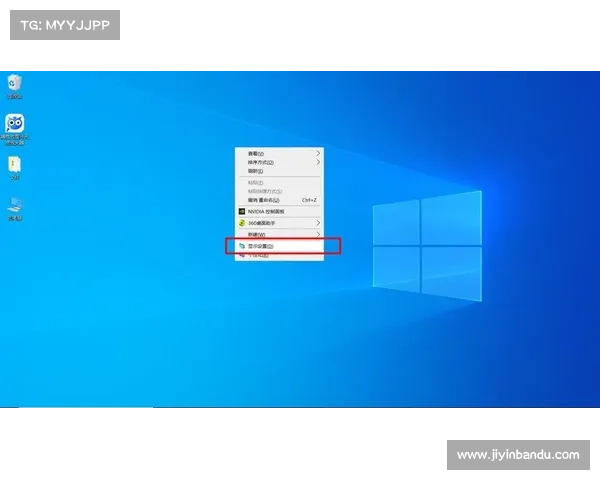
Task: Open the 查看 (View) submenu in context menu
Action: (x=279, y=153)
